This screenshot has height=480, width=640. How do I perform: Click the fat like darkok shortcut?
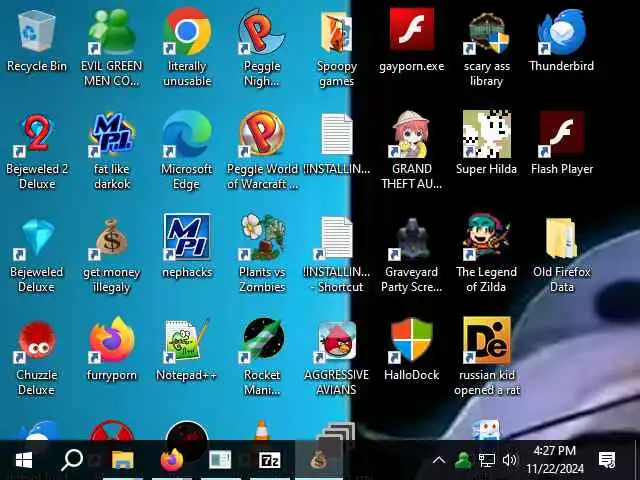(x=111, y=135)
